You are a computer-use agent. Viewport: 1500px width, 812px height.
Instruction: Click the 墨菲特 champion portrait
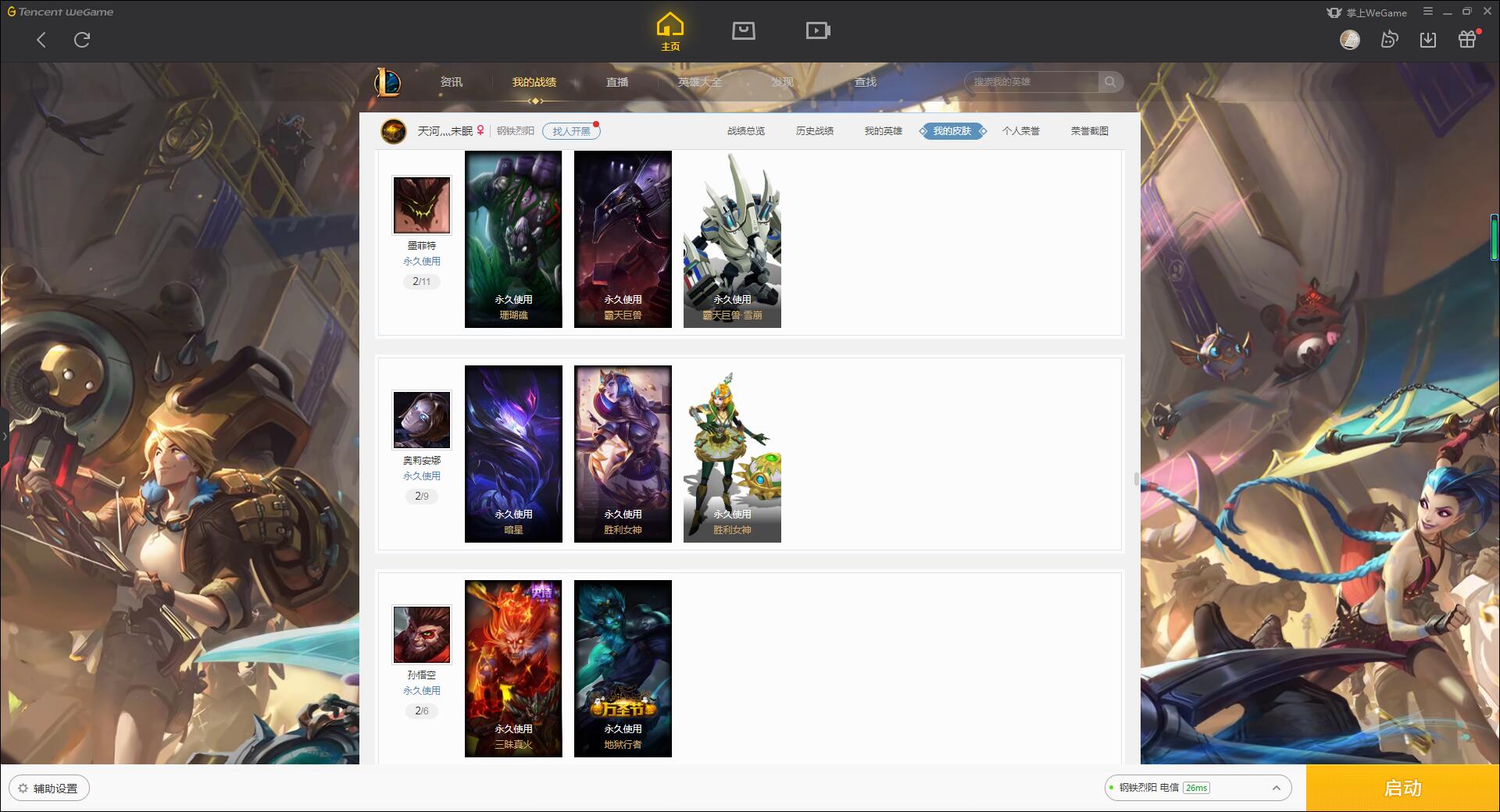[x=422, y=205]
